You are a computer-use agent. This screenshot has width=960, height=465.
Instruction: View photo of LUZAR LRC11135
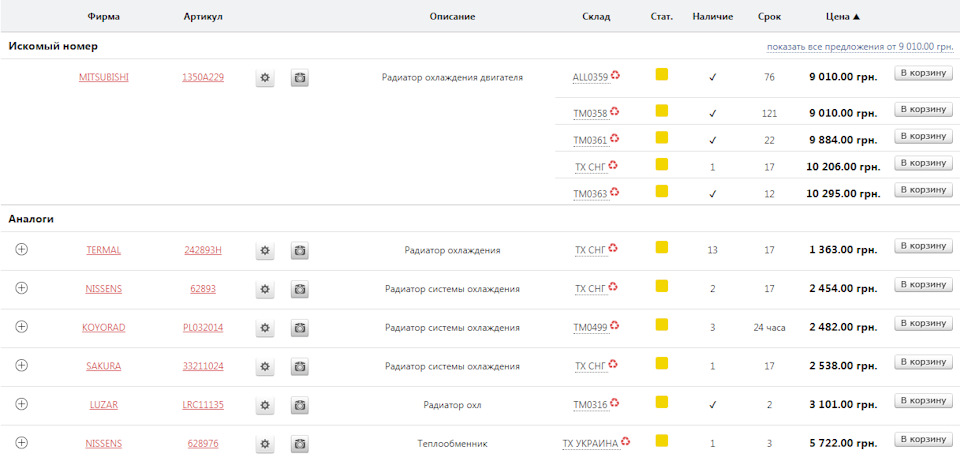[x=299, y=405]
